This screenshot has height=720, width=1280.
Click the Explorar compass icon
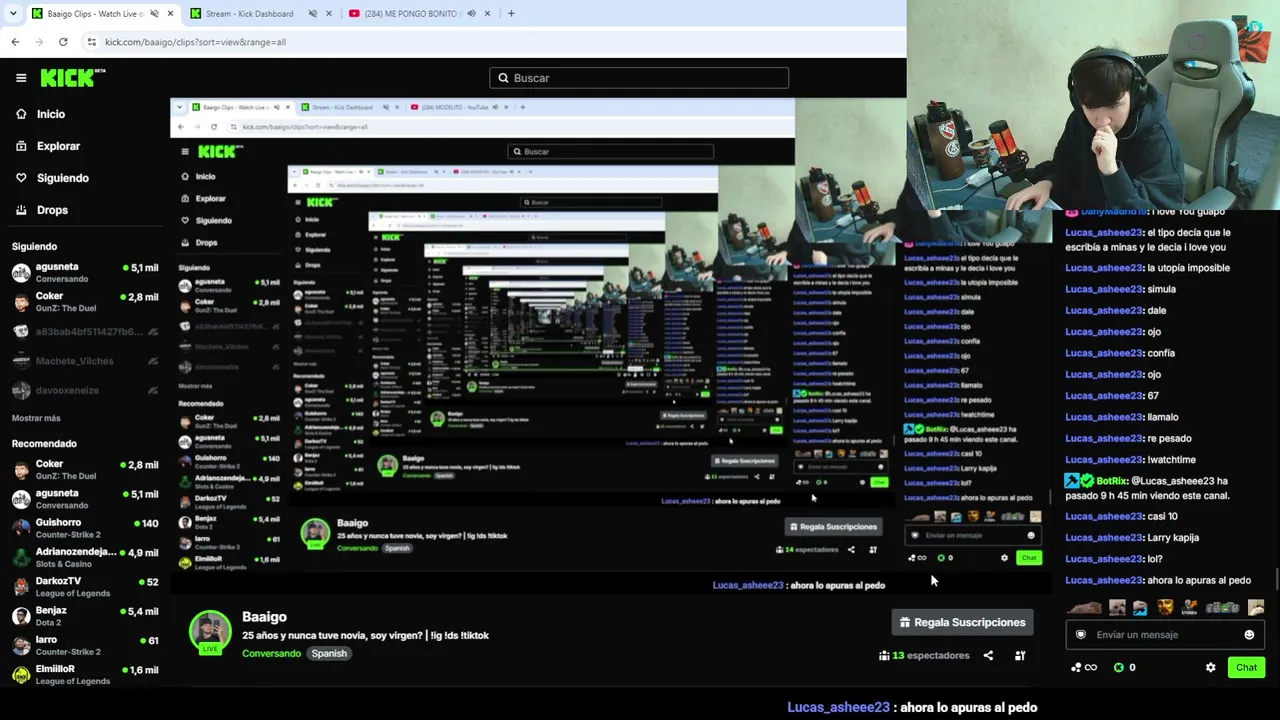pos(21,146)
